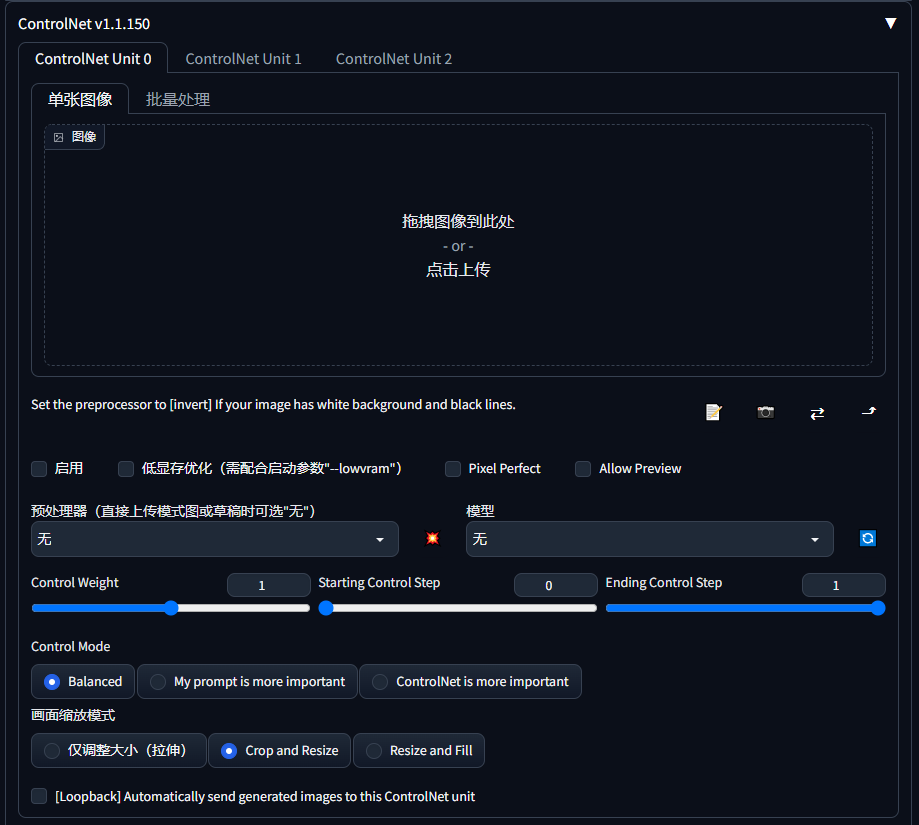Screen dimensions: 919x825
Task: Click the 'Control Mode' label
Action: (x=70, y=646)
